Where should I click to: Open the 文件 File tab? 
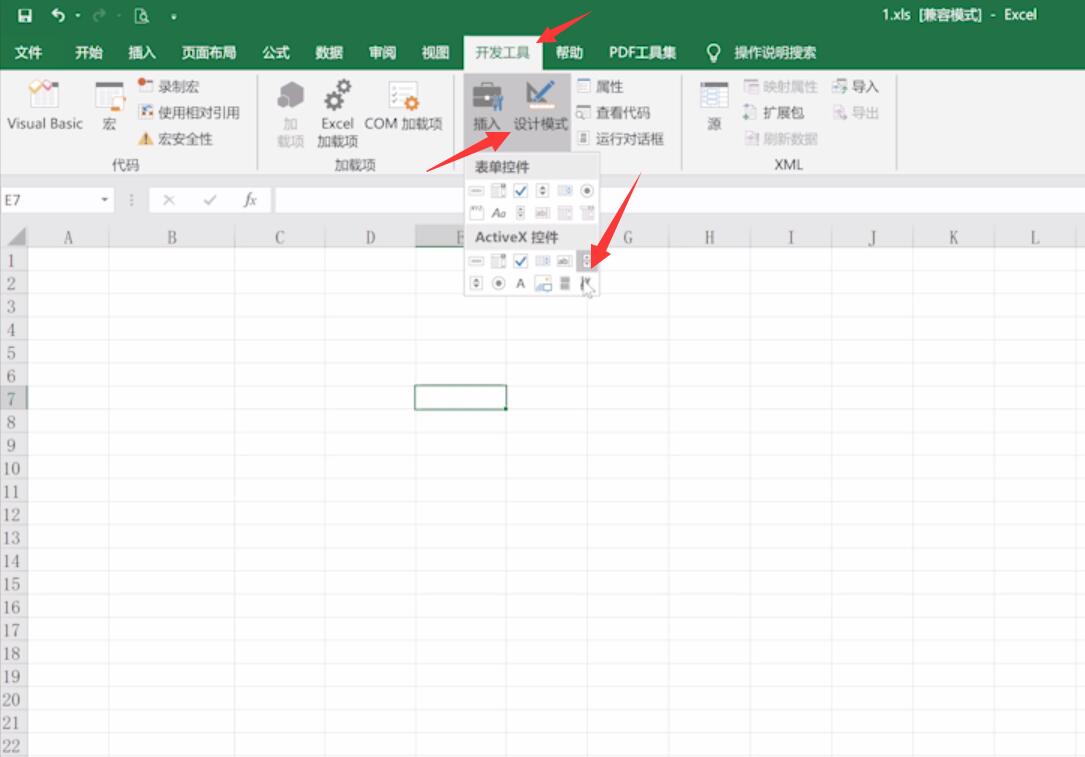[28, 53]
